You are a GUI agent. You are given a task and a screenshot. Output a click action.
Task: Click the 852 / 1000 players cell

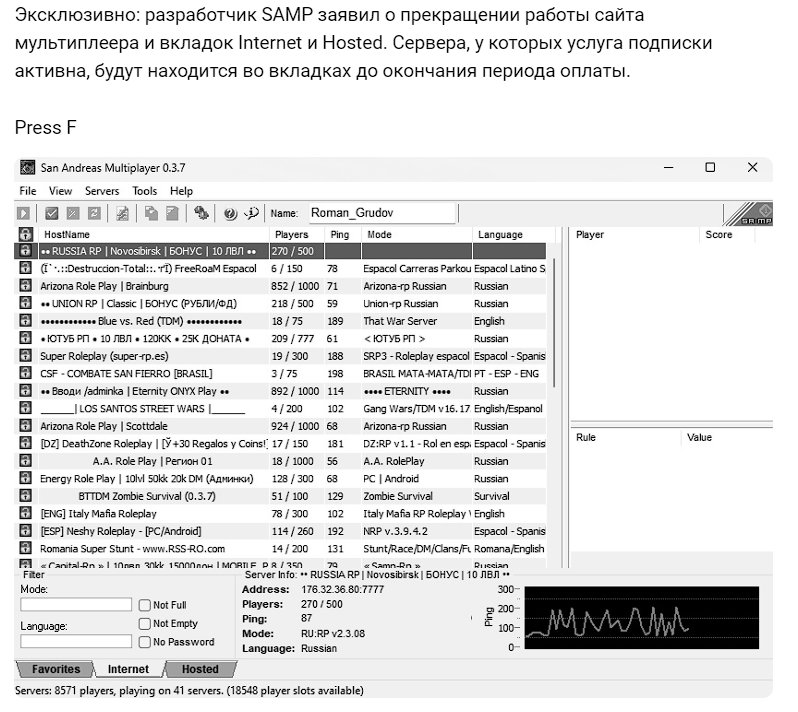(x=295, y=286)
